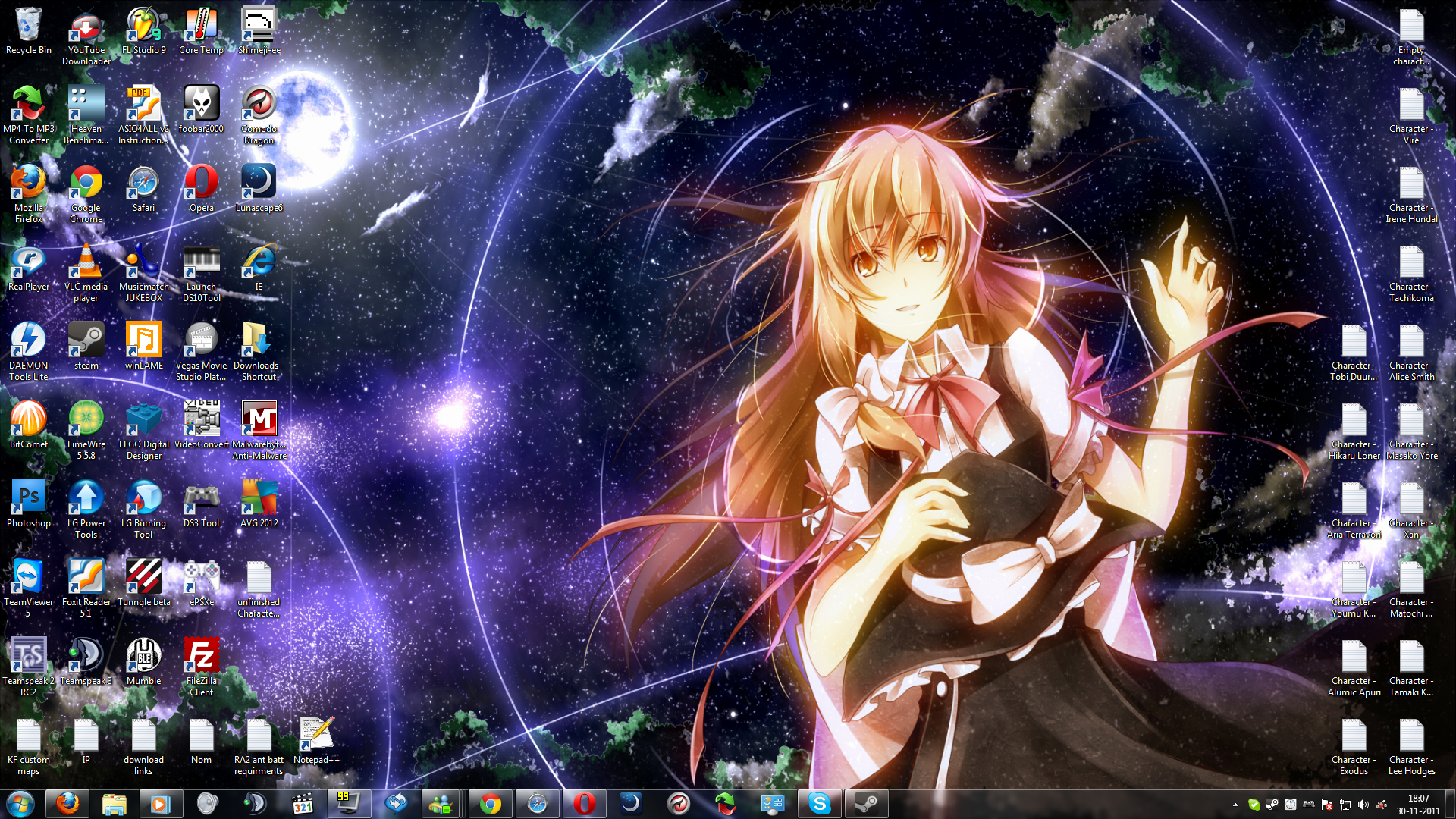
Task: Click LG Power Tools desktop icon
Action: 86,509
